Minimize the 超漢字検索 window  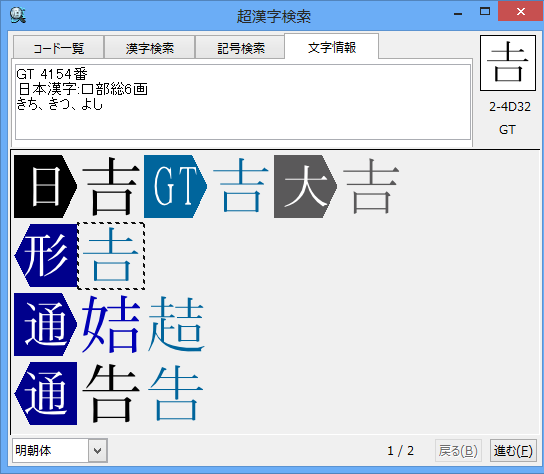(x=458, y=13)
